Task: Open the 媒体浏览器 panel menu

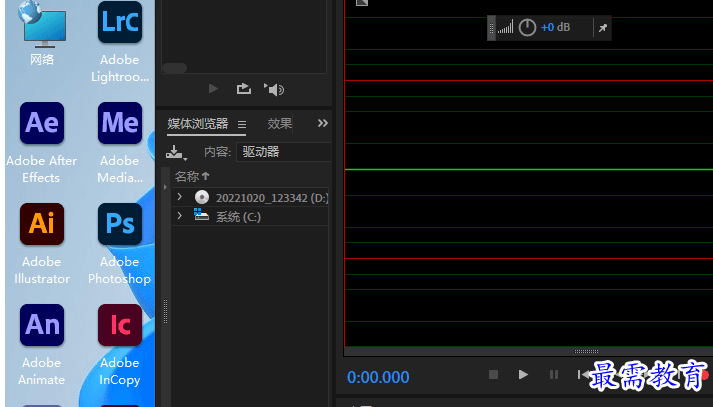Action: [241, 125]
